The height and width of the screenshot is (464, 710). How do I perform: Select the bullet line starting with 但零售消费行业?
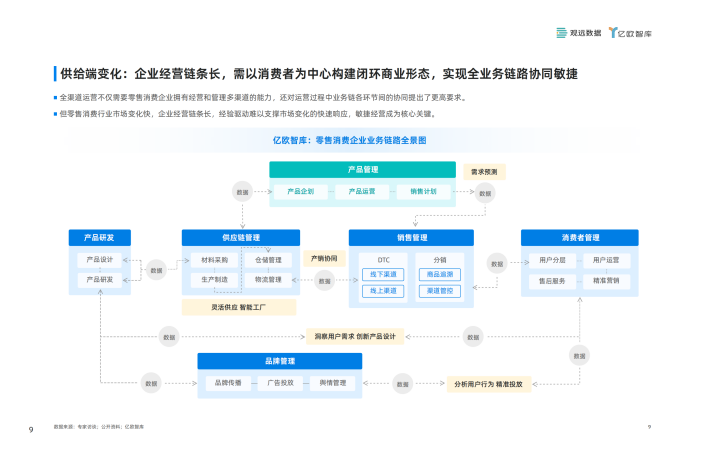[x=248, y=114]
